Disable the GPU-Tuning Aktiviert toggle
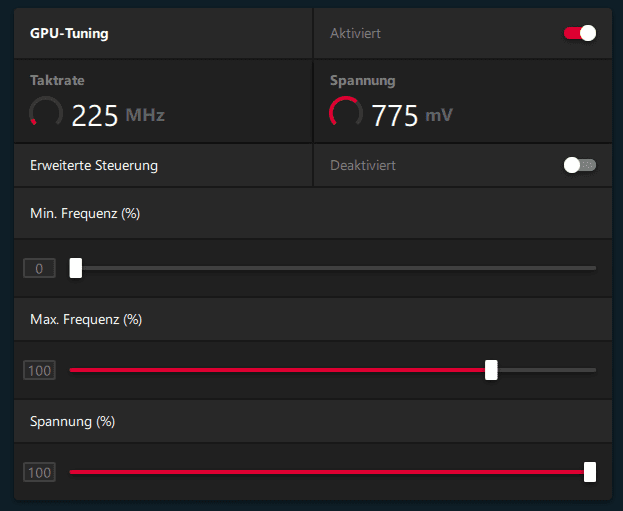623x511 pixels. point(580,33)
